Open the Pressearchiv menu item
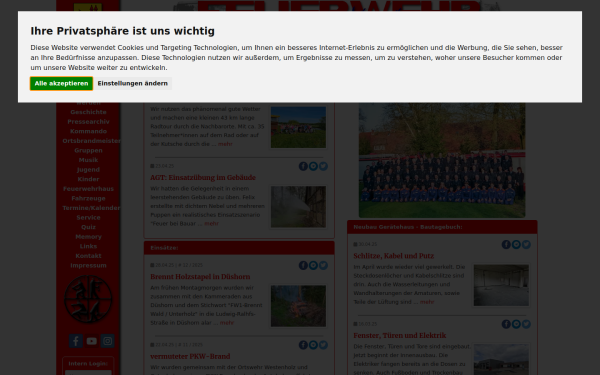This screenshot has width=600, height=375. 88,122
